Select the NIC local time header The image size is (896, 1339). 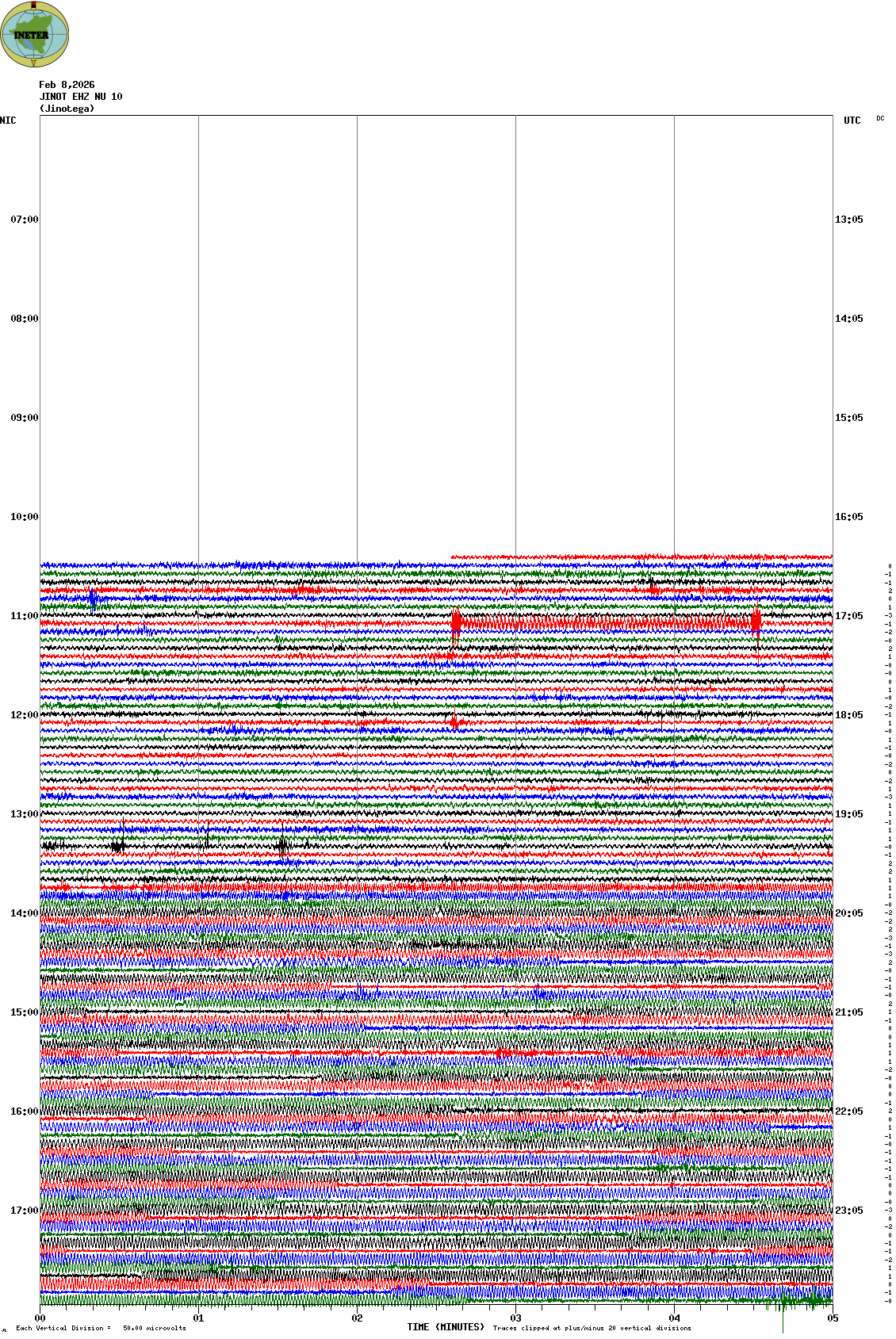[8, 121]
